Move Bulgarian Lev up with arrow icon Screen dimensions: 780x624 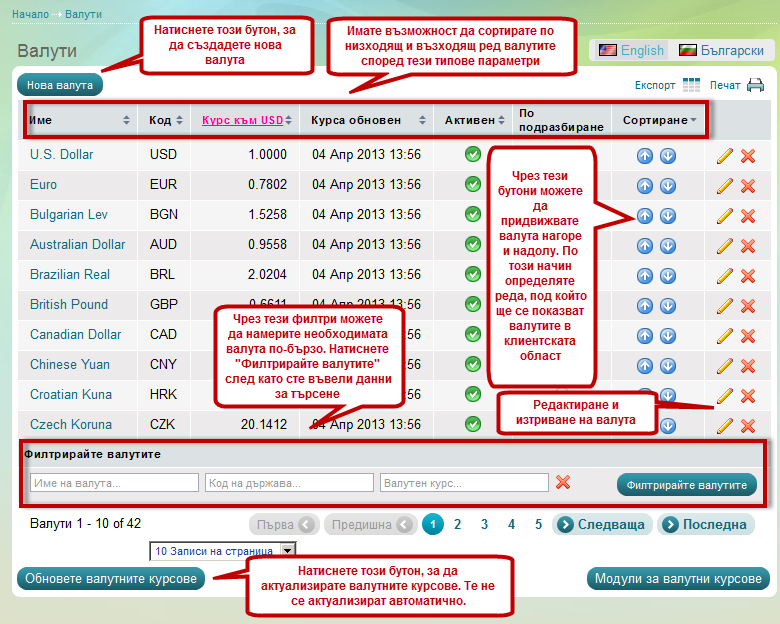pyautogui.click(x=645, y=215)
